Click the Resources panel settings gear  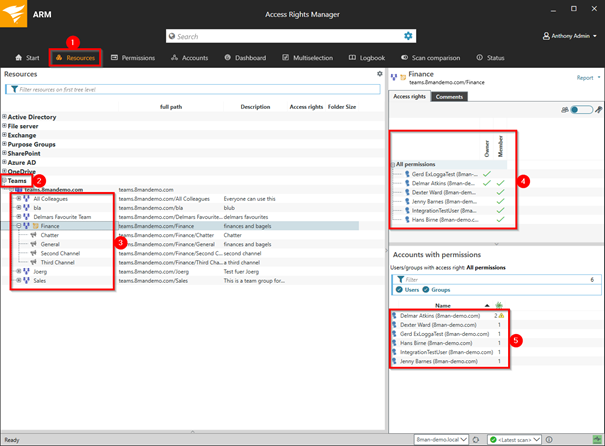click(380, 74)
